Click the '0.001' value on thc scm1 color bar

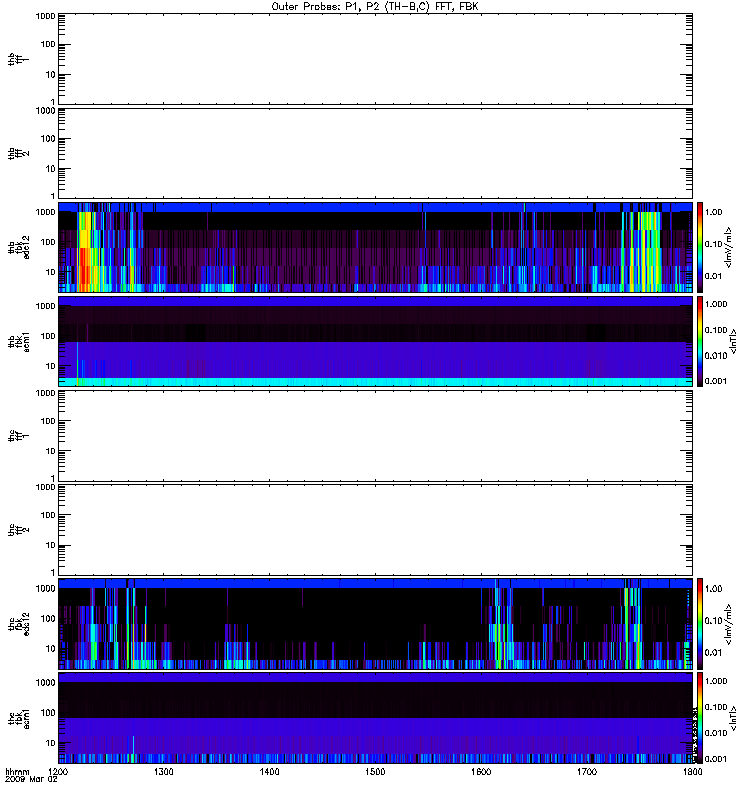[x=716, y=759]
